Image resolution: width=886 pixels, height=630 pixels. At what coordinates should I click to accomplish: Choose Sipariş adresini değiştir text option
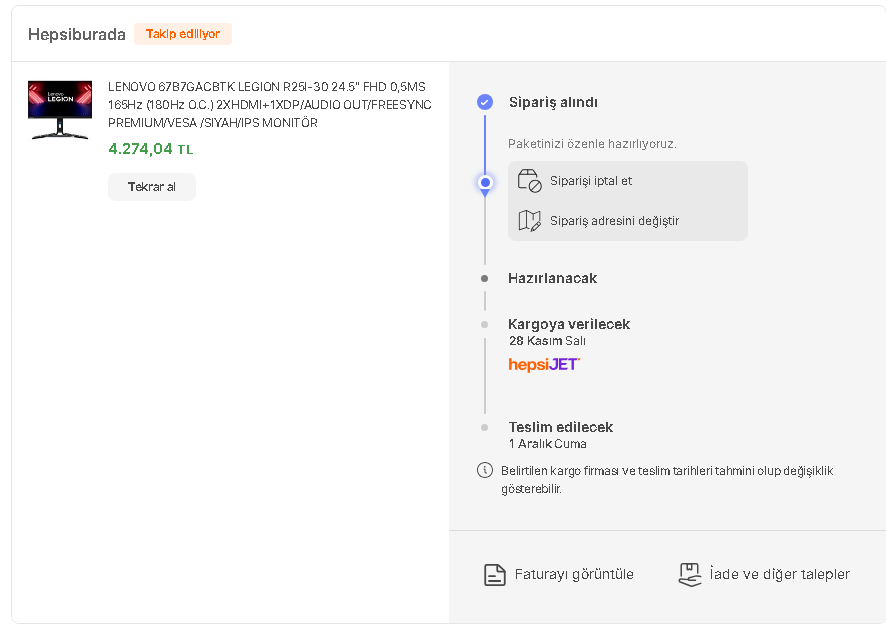pyautogui.click(x=614, y=220)
